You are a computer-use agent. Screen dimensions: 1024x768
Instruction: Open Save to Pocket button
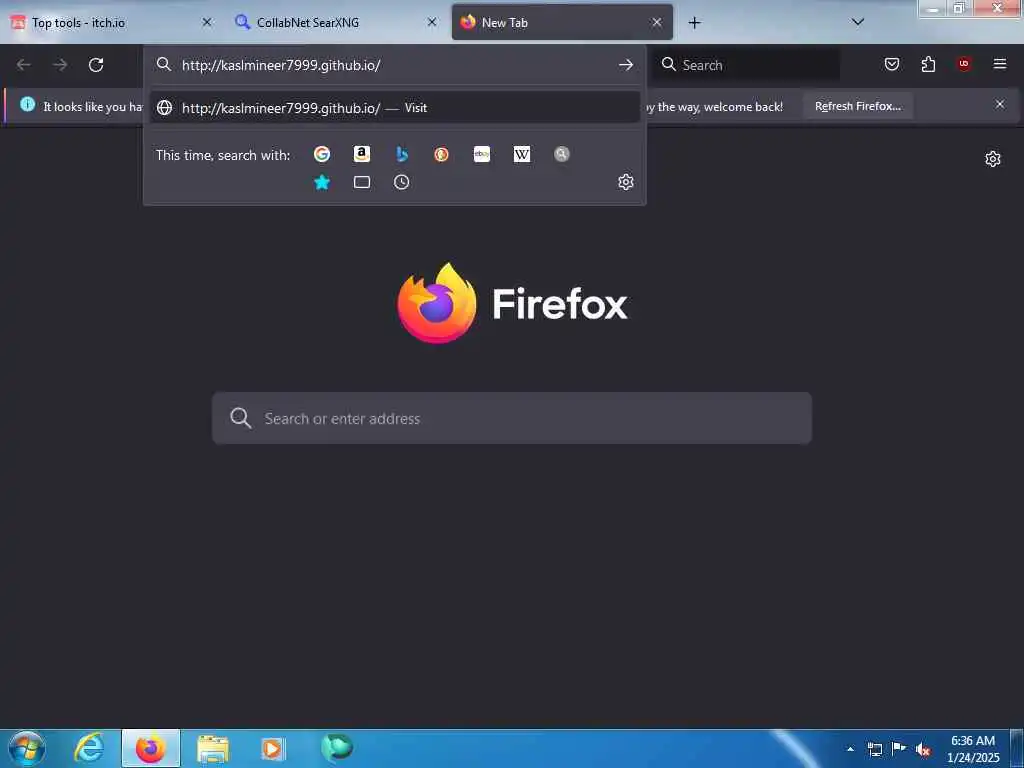[892, 64]
